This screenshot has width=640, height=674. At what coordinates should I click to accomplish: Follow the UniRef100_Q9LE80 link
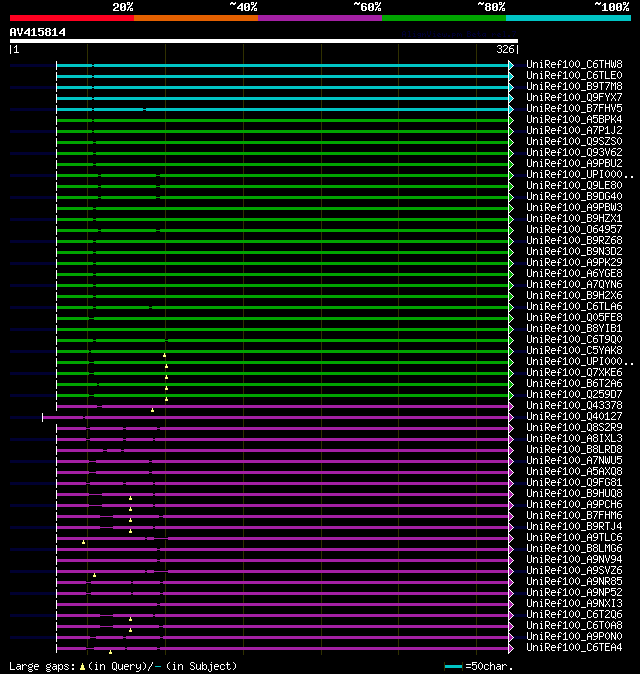(574, 186)
